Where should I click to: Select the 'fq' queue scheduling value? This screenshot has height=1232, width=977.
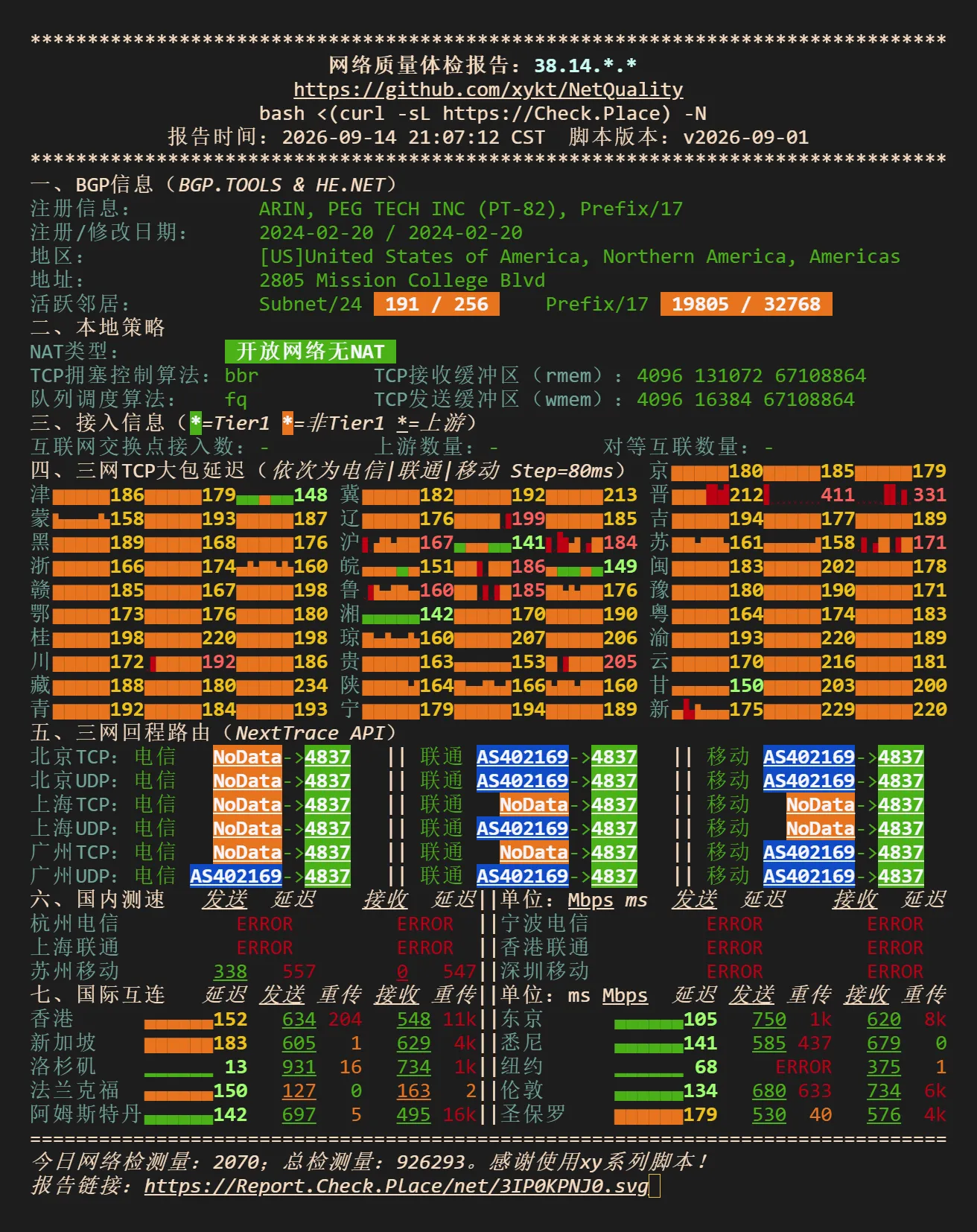click(x=236, y=399)
